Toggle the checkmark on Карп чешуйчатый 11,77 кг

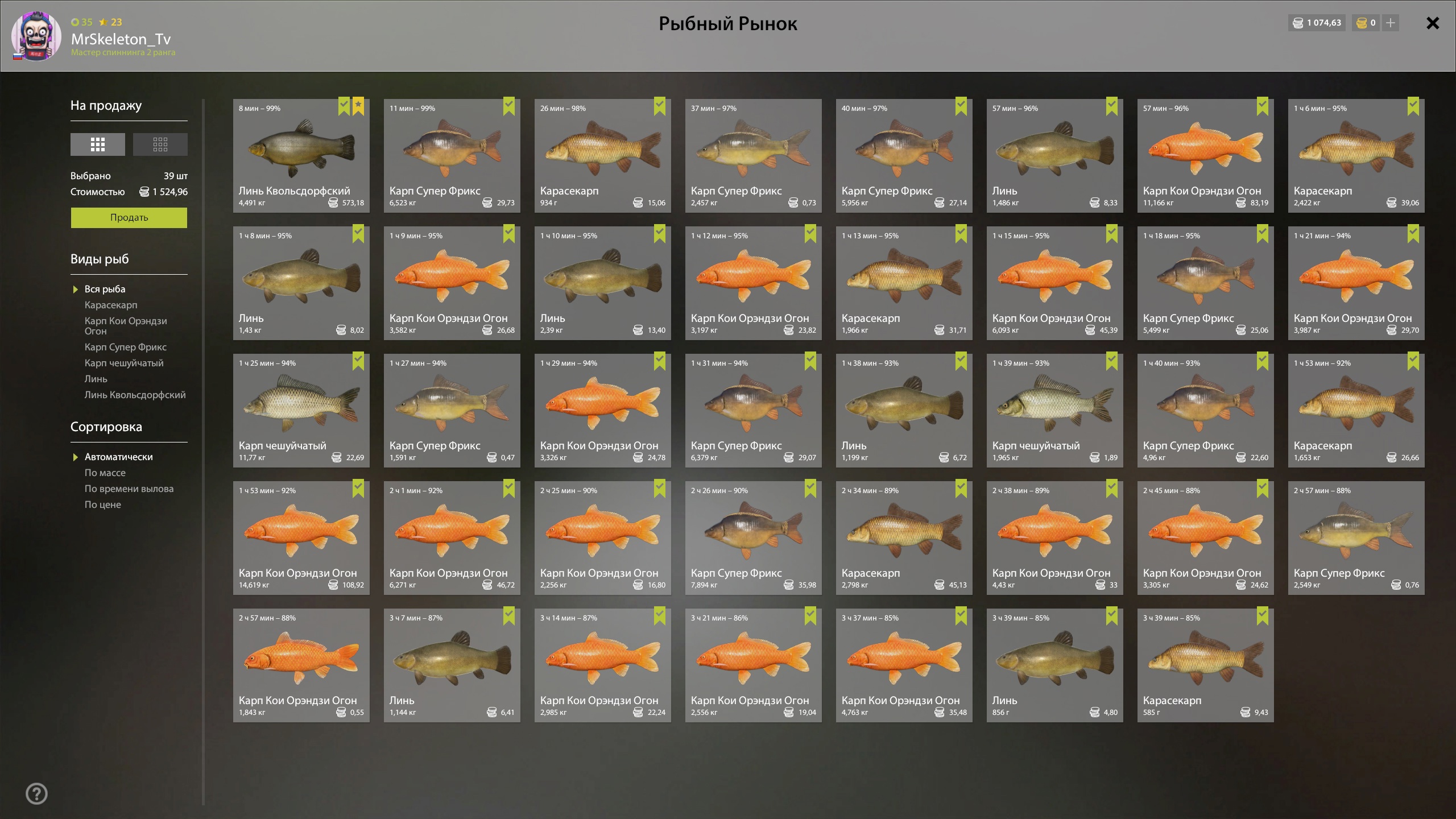pos(358,361)
